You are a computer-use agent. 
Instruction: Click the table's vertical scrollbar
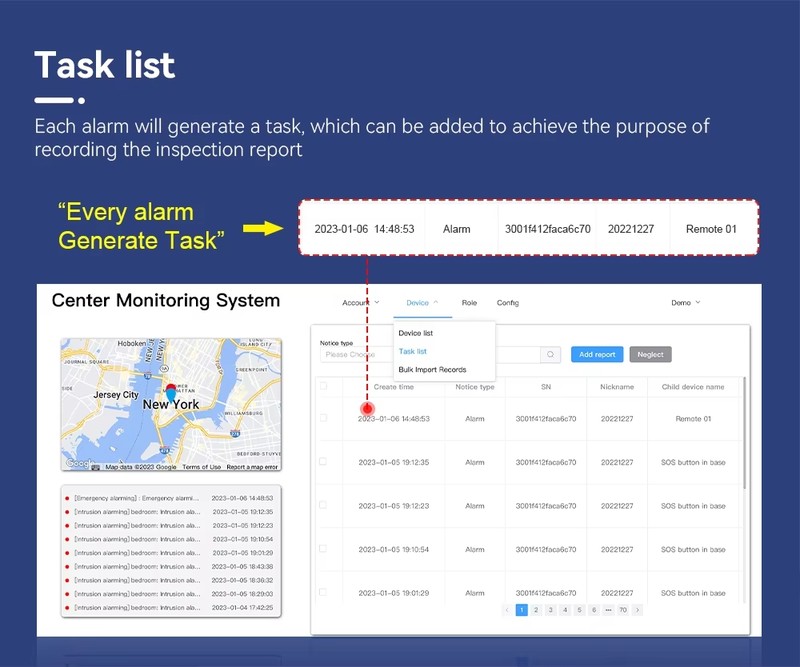click(744, 440)
